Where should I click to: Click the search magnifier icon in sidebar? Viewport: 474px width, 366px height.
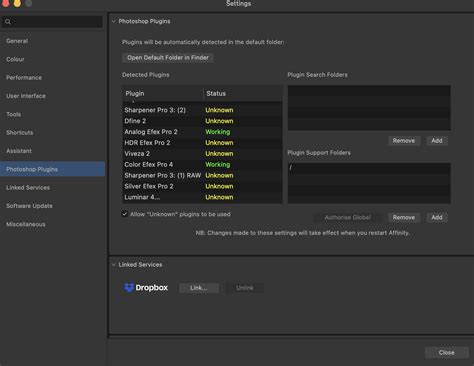pos(8,22)
